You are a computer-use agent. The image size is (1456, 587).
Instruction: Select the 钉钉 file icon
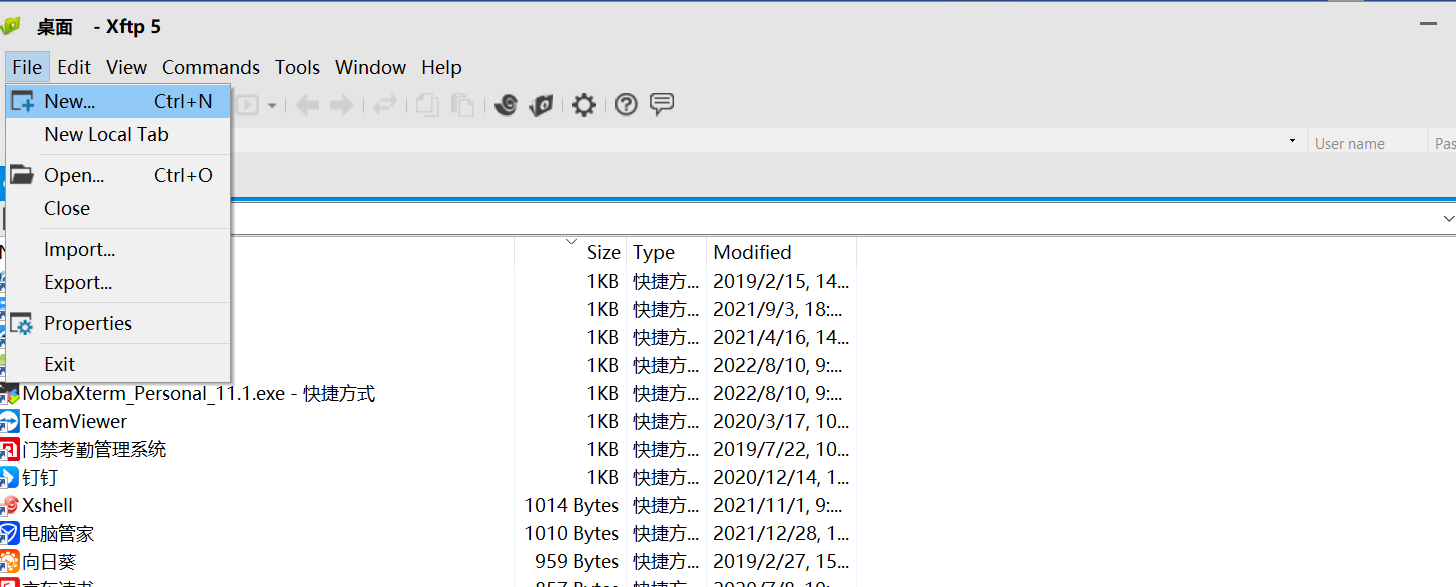(10, 478)
